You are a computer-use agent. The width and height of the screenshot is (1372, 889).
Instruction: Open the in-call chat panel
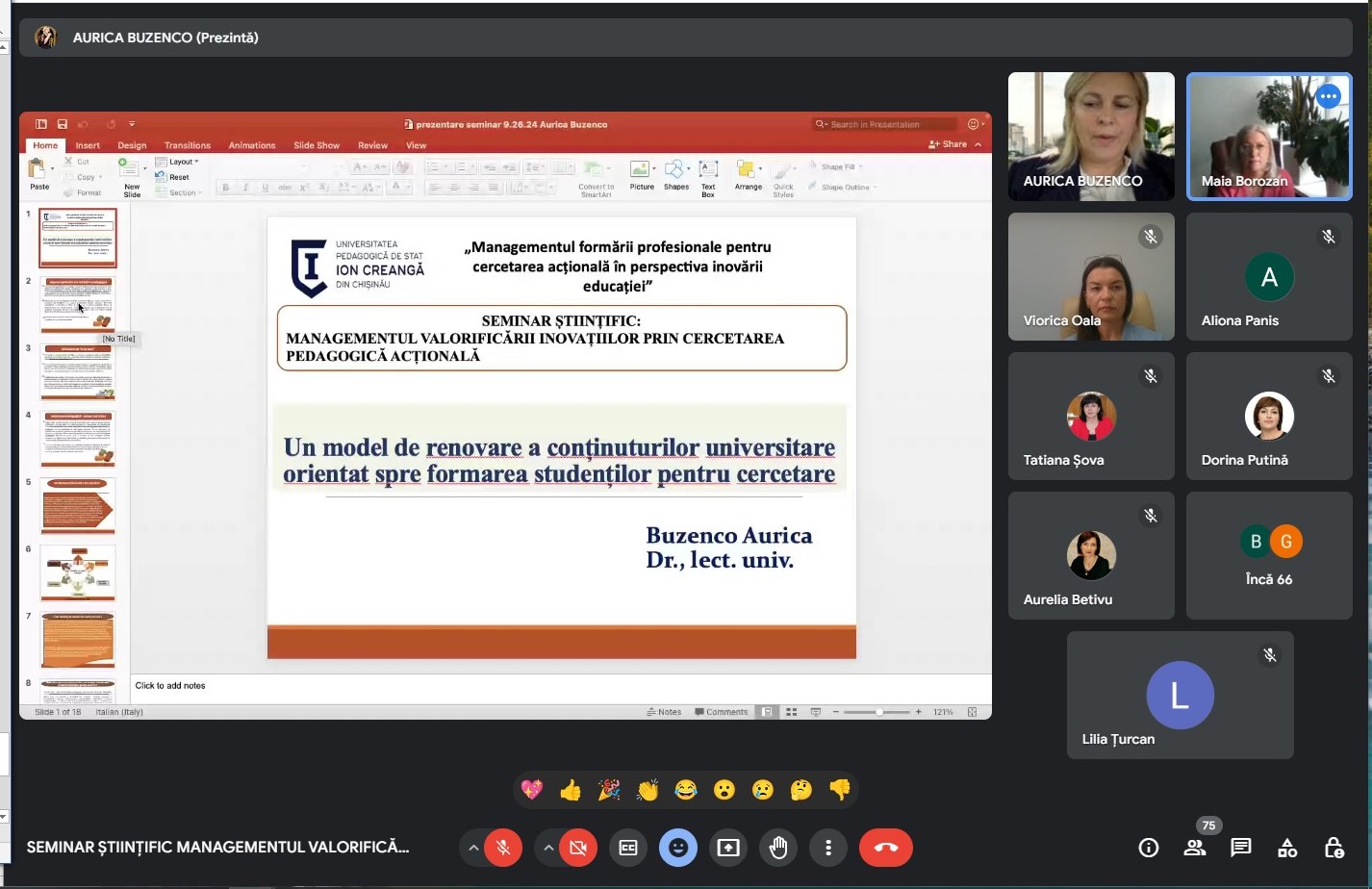(1240, 848)
